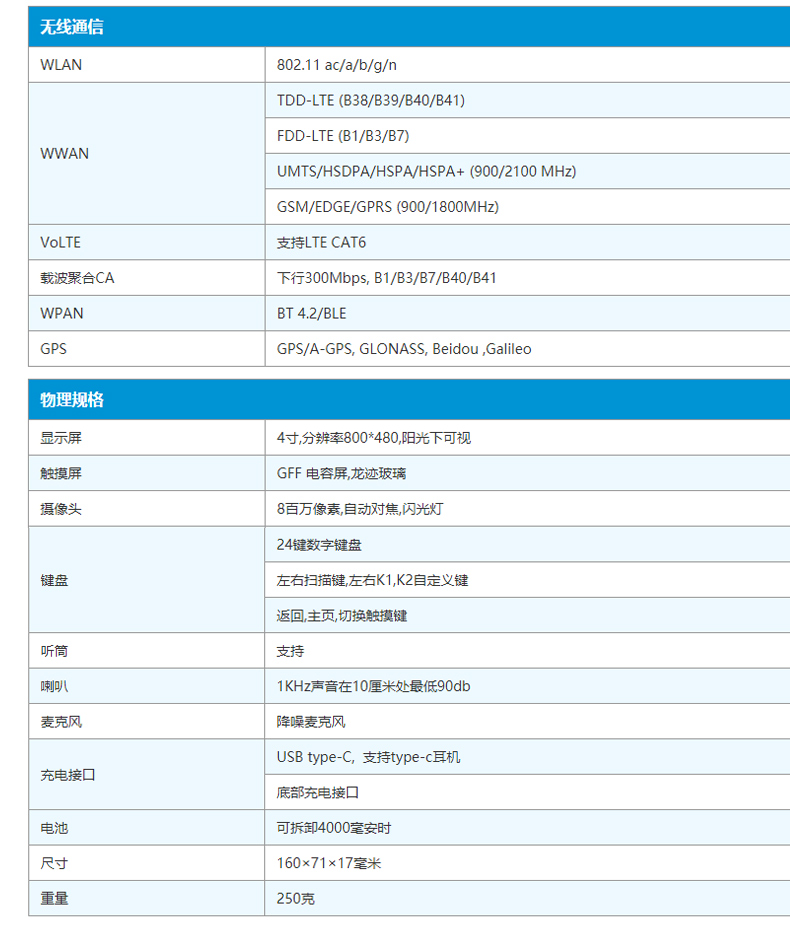Select the WLAN row label
790x925 pixels.
(62, 65)
